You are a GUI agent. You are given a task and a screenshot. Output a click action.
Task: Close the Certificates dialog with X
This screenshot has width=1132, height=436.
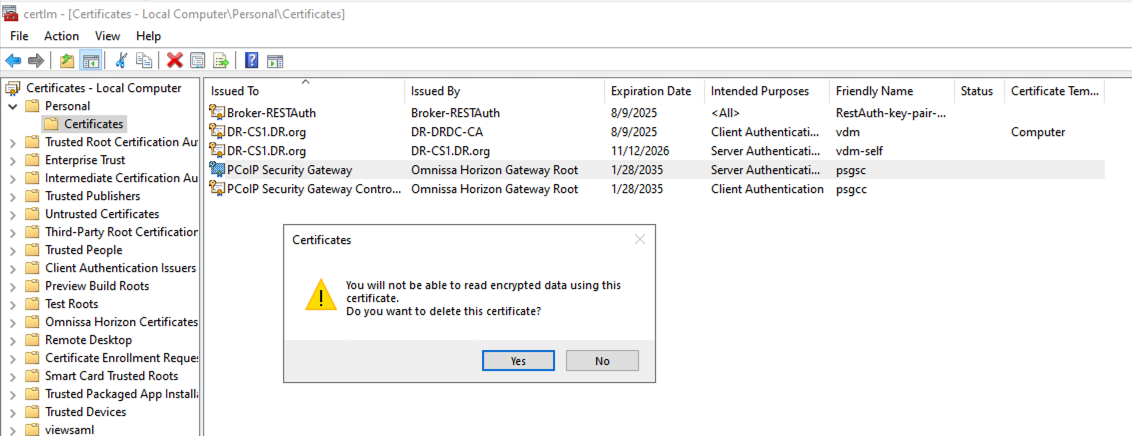point(640,240)
